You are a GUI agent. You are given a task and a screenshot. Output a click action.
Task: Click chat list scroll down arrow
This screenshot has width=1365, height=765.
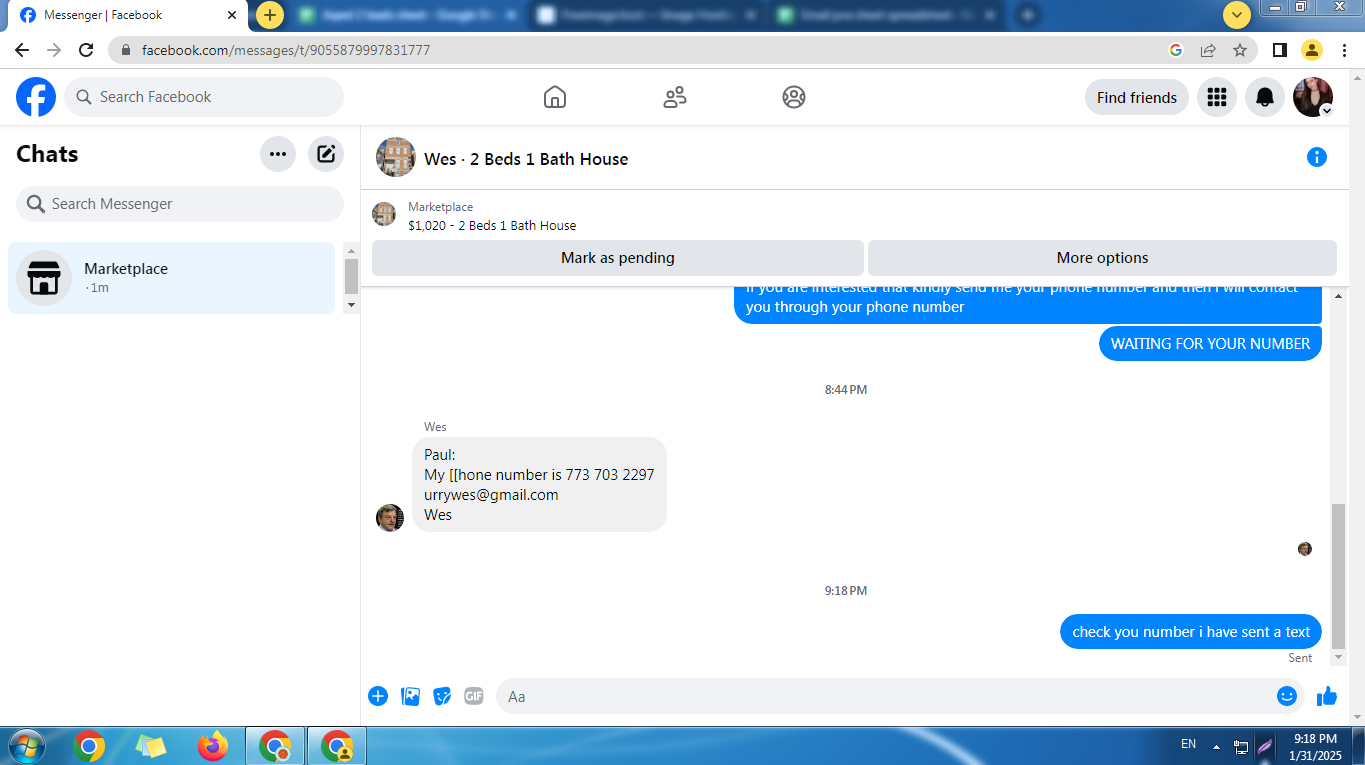(x=351, y=305)
